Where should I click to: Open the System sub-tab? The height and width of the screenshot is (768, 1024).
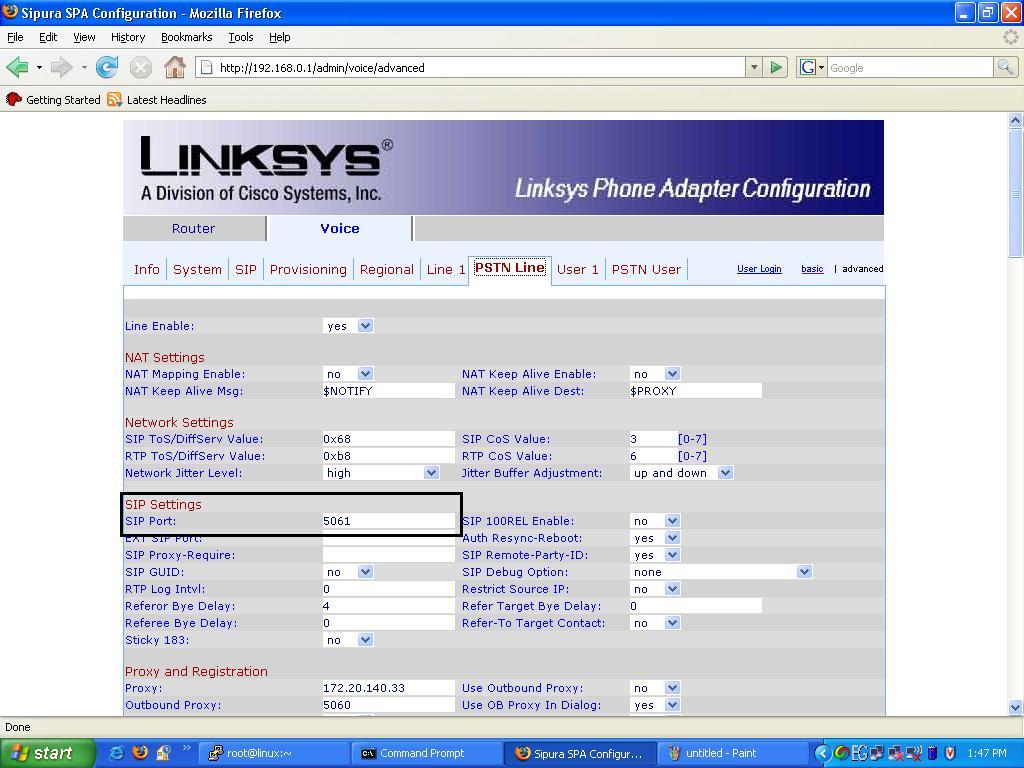point(197,270)
